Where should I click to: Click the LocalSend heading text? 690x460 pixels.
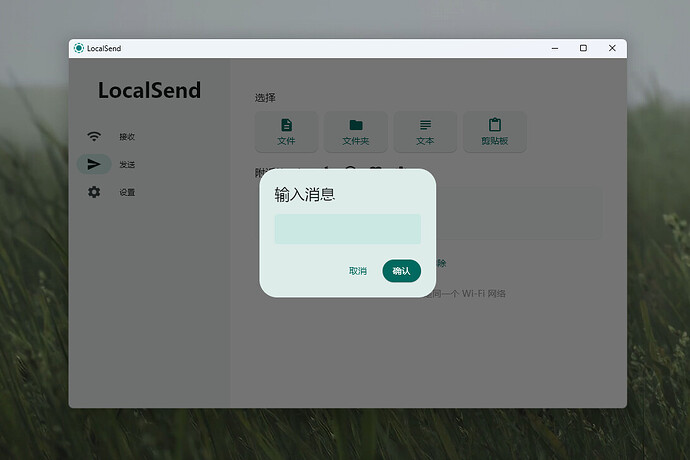pos(149,90)
